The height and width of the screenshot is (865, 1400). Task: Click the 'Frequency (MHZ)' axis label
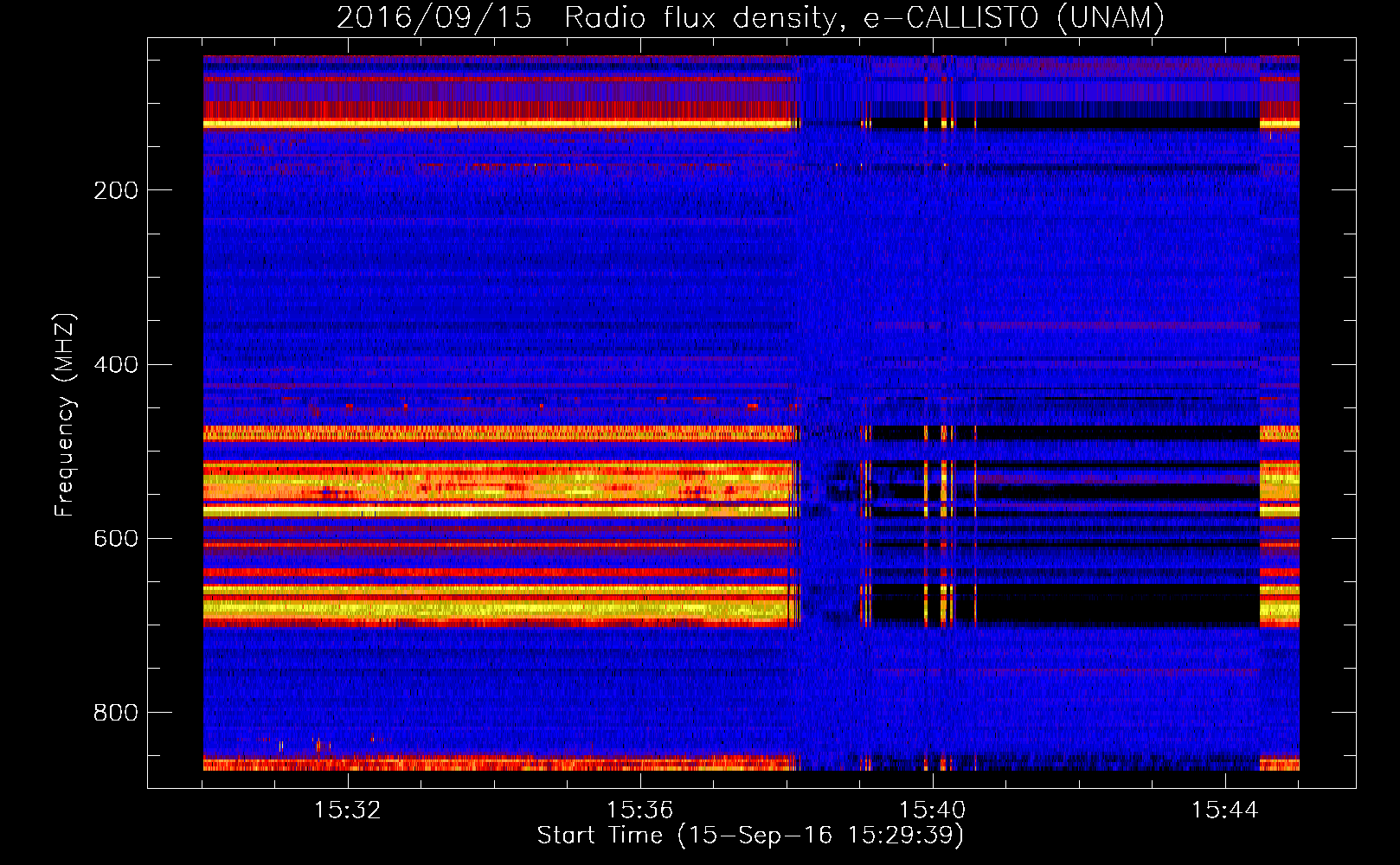coord(65,415)
